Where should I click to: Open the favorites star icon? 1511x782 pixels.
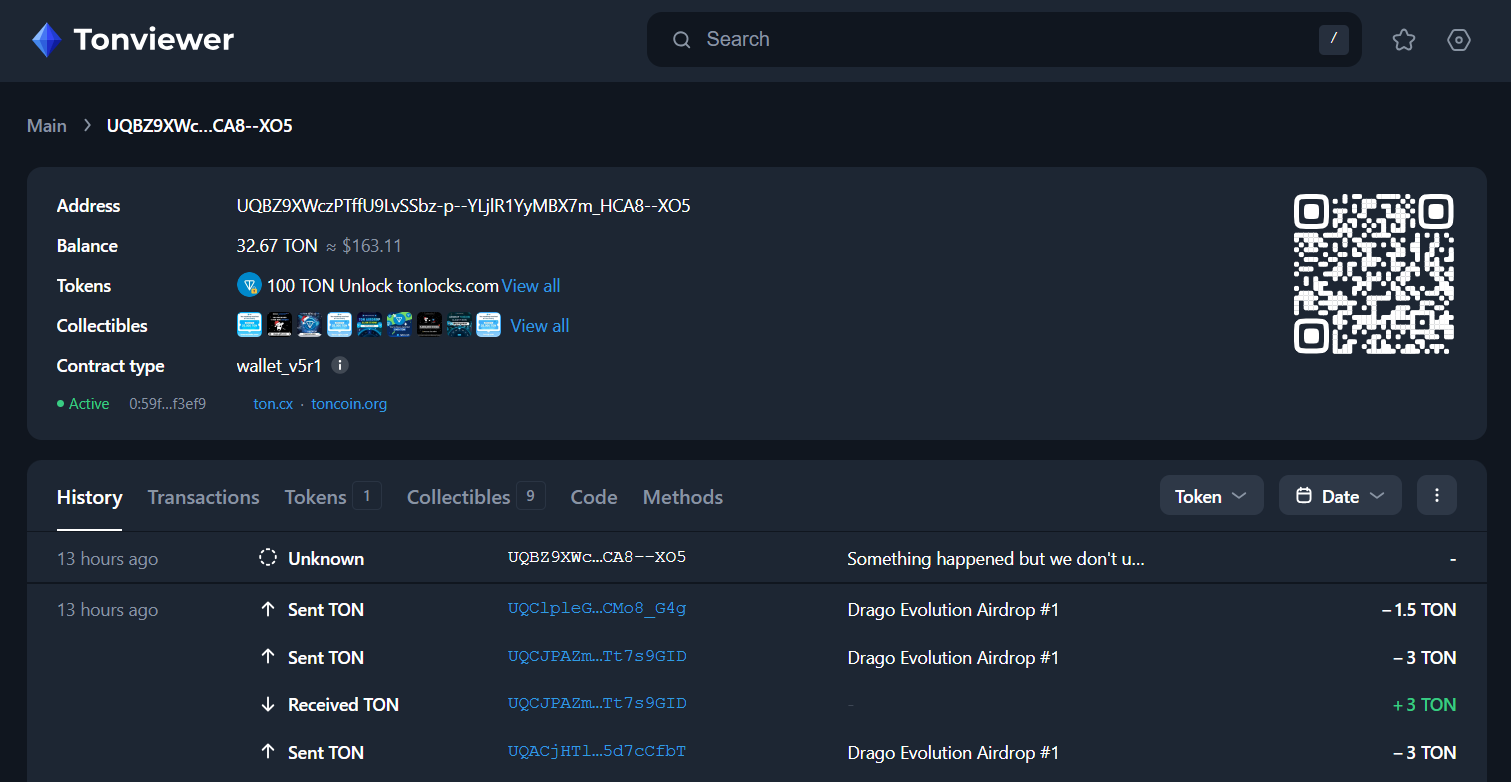pyautogui.click(x=1404, y=40)
